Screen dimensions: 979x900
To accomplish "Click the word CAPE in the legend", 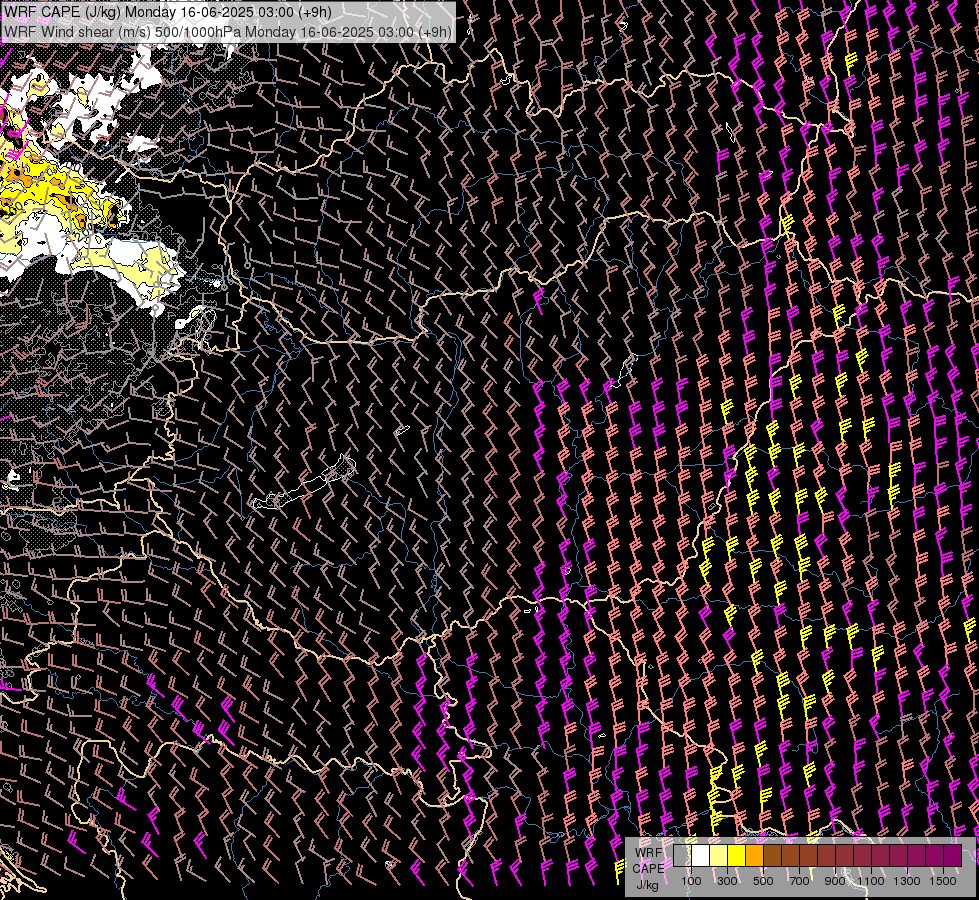I will (648, 869).
